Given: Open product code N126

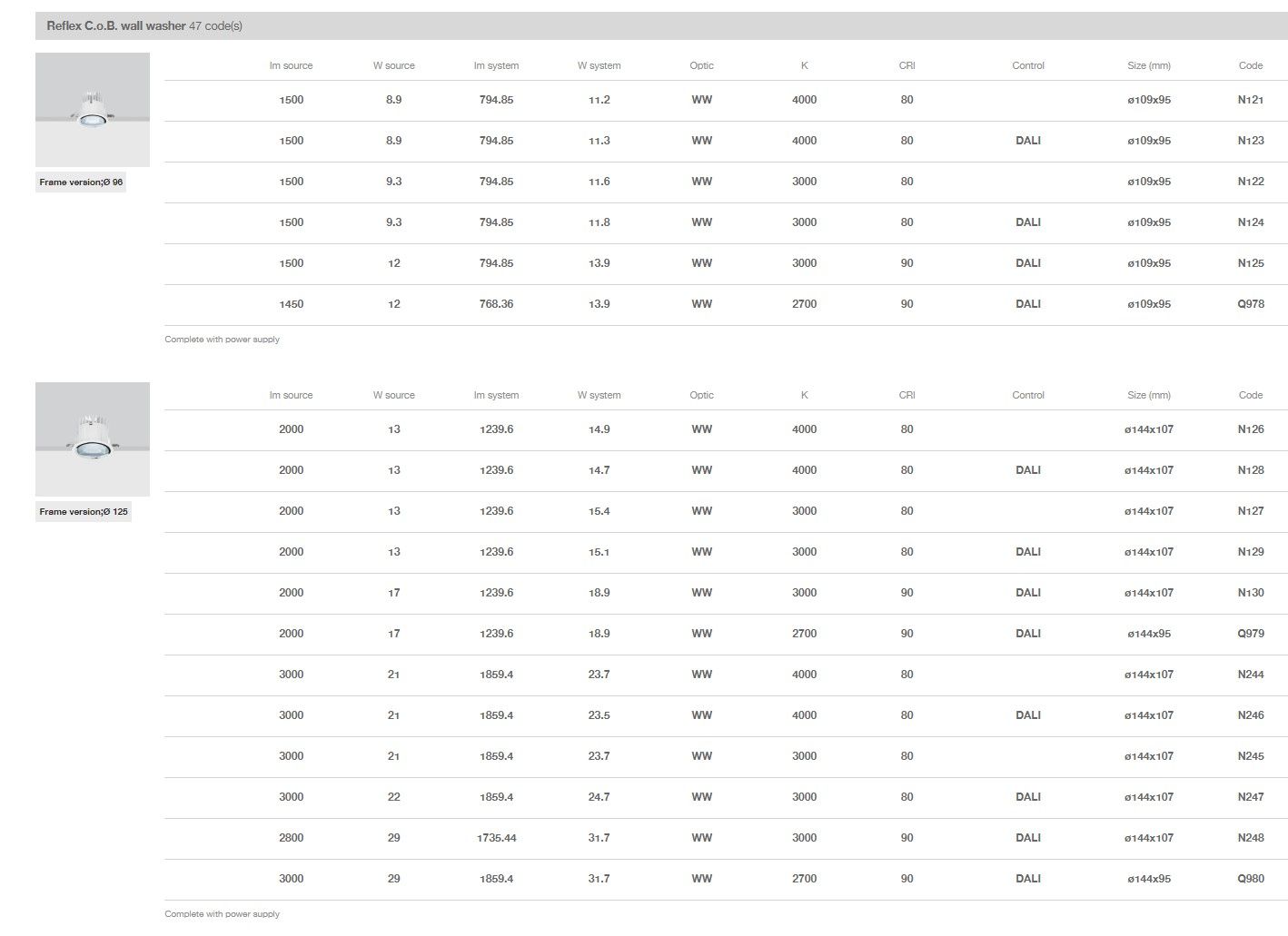Looking at the screenshot, I should coord(1250,429).
